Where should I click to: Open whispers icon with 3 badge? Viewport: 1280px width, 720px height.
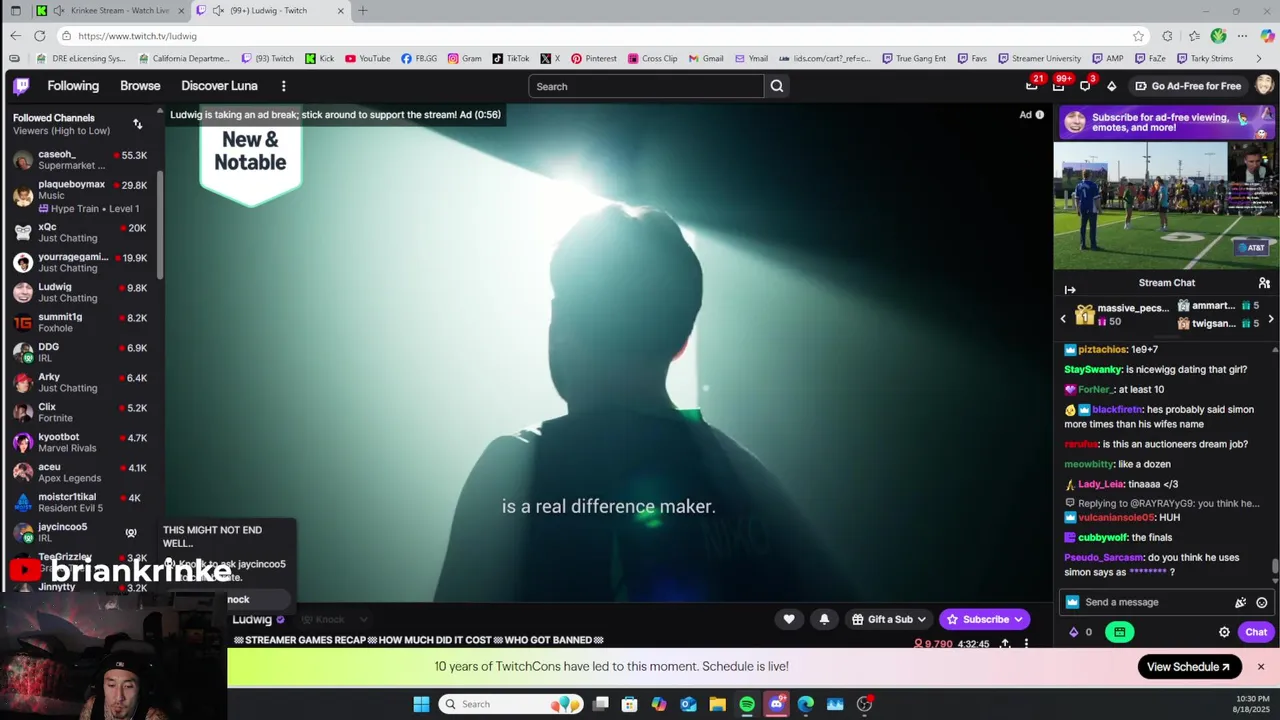(1085, 86)
